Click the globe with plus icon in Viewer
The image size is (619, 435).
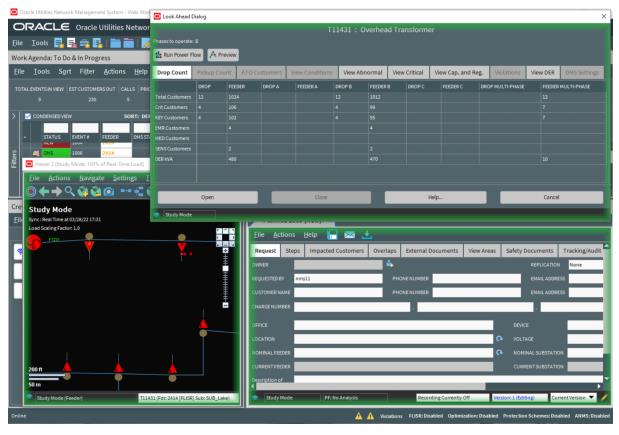(83, 192)
